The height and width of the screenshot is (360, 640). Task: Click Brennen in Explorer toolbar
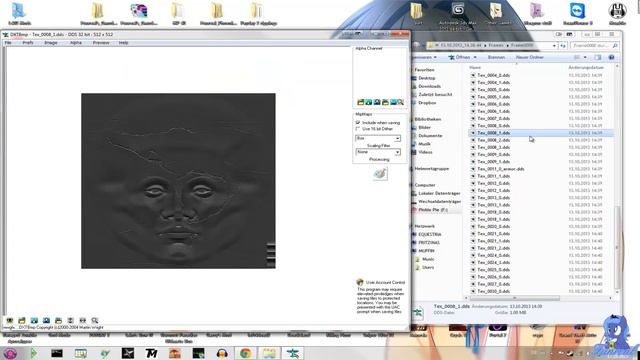coord(496,57)
